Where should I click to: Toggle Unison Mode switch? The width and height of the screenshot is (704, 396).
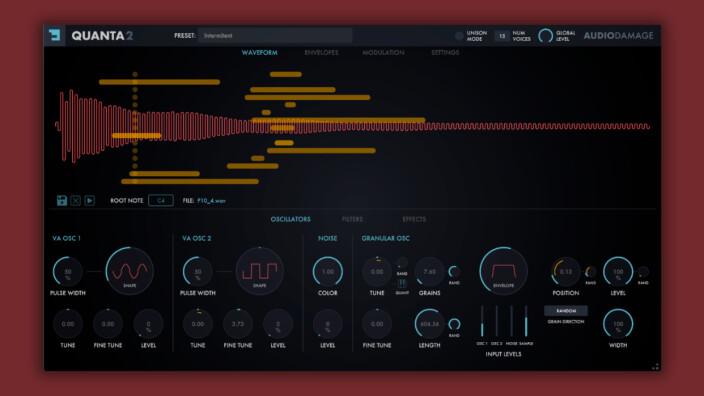click(x=459, y=36)
